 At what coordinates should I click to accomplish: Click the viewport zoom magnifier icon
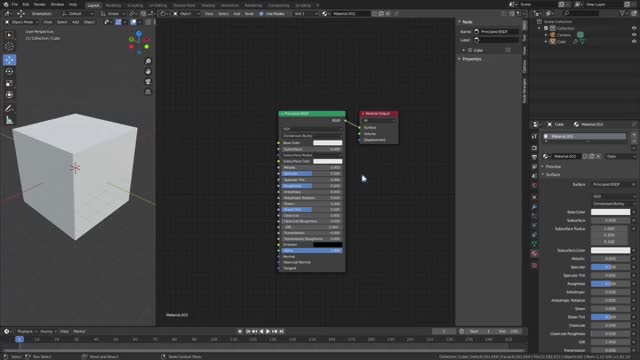coord(148,61)
